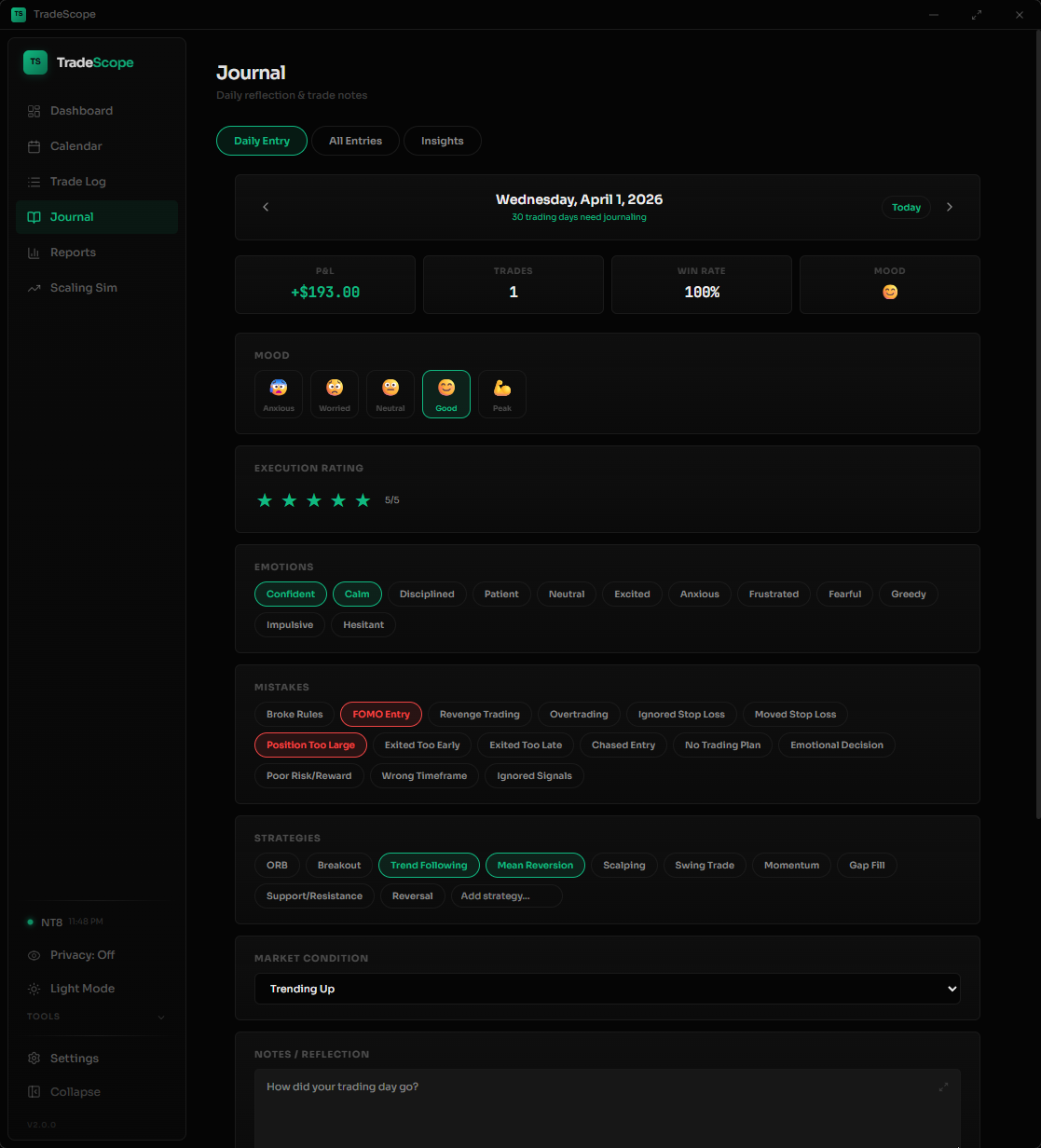Click the Journal book icon
This screenshot has height=1148, width=1041.
click(34, 216)
